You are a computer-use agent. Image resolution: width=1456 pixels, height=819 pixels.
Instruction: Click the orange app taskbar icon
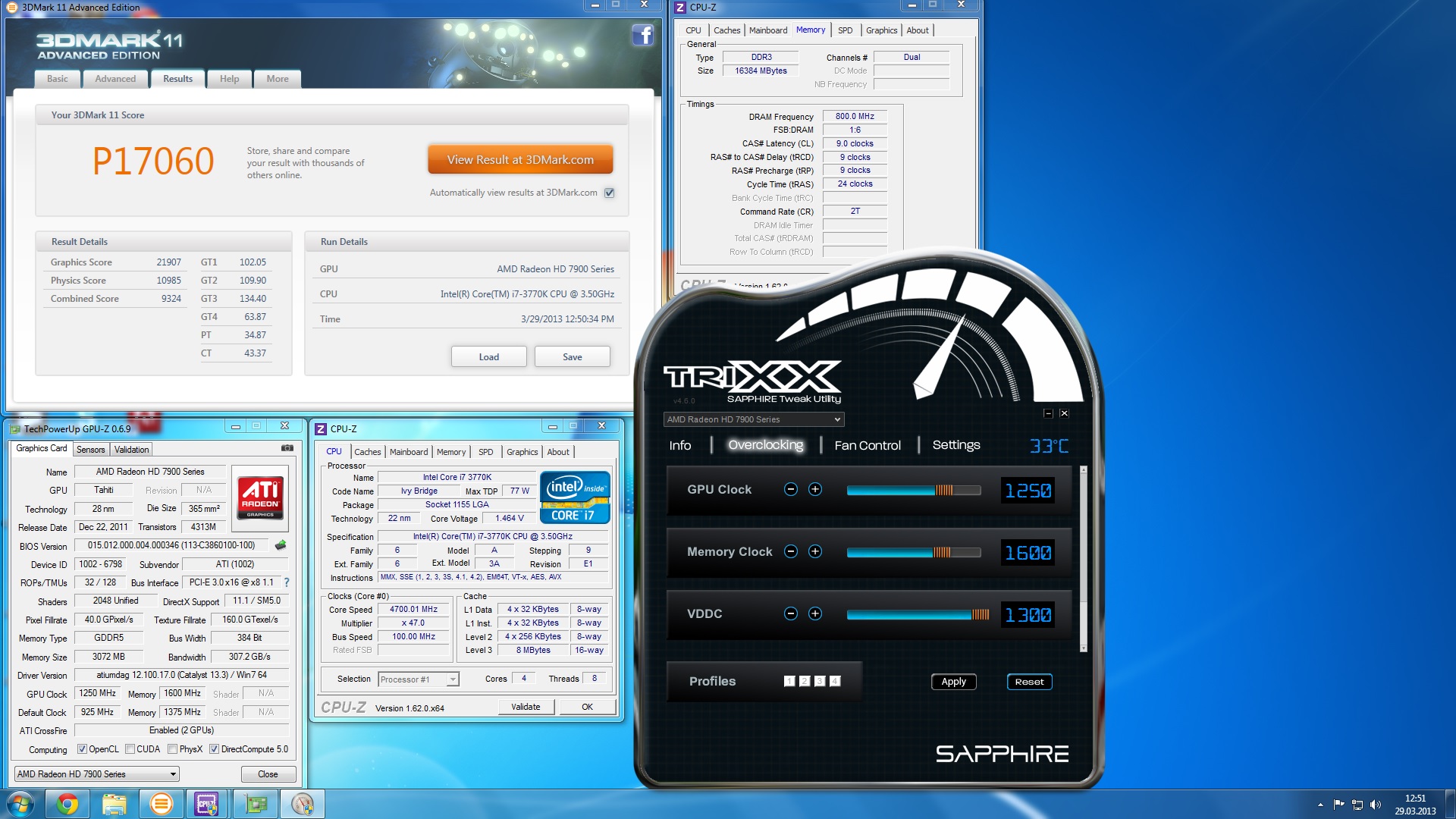(x=162, y=804)
